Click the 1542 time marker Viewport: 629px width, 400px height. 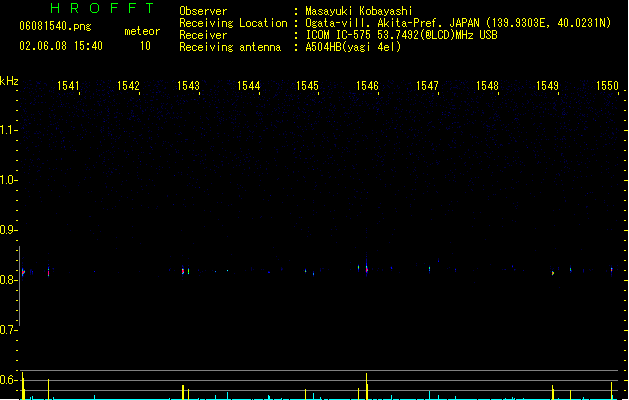click(x=128, y=86)
